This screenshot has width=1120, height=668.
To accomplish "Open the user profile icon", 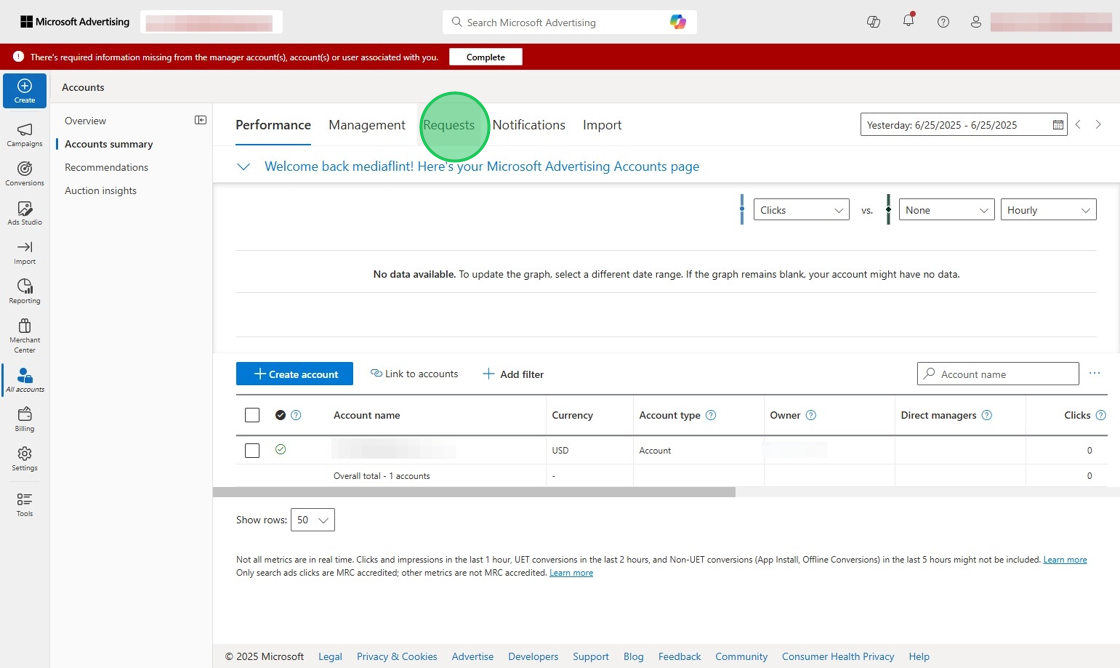I will 976,22.
